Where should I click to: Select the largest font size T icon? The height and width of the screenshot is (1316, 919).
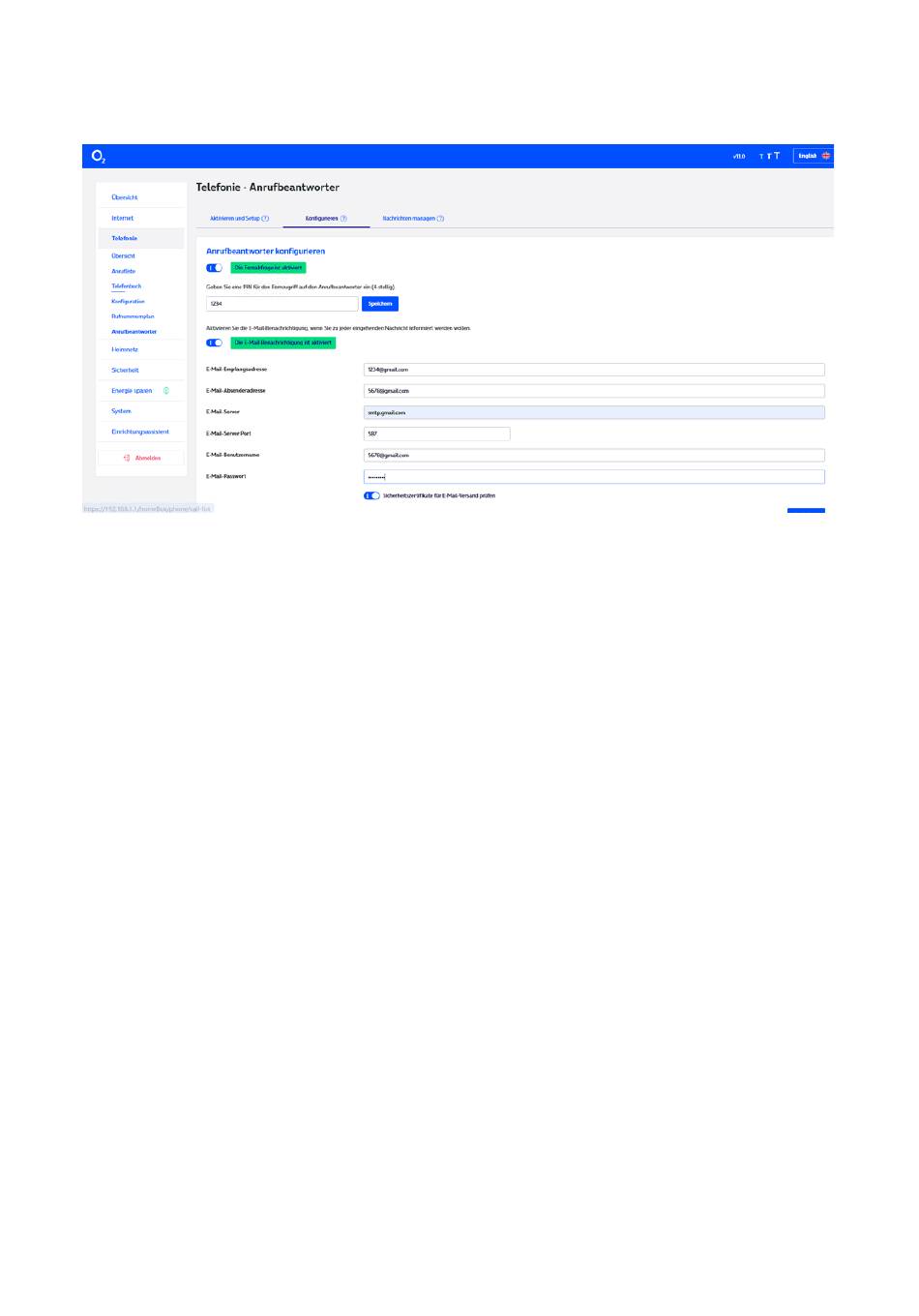776,156
